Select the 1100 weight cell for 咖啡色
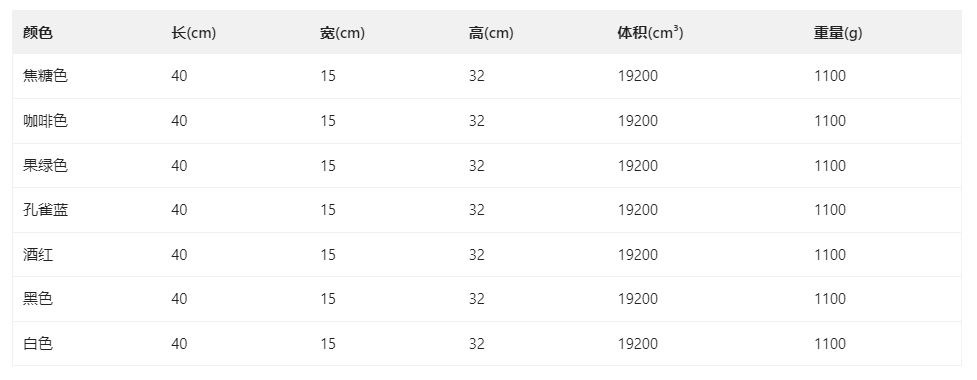Screen dimensions: 977x380 point(830,121)
